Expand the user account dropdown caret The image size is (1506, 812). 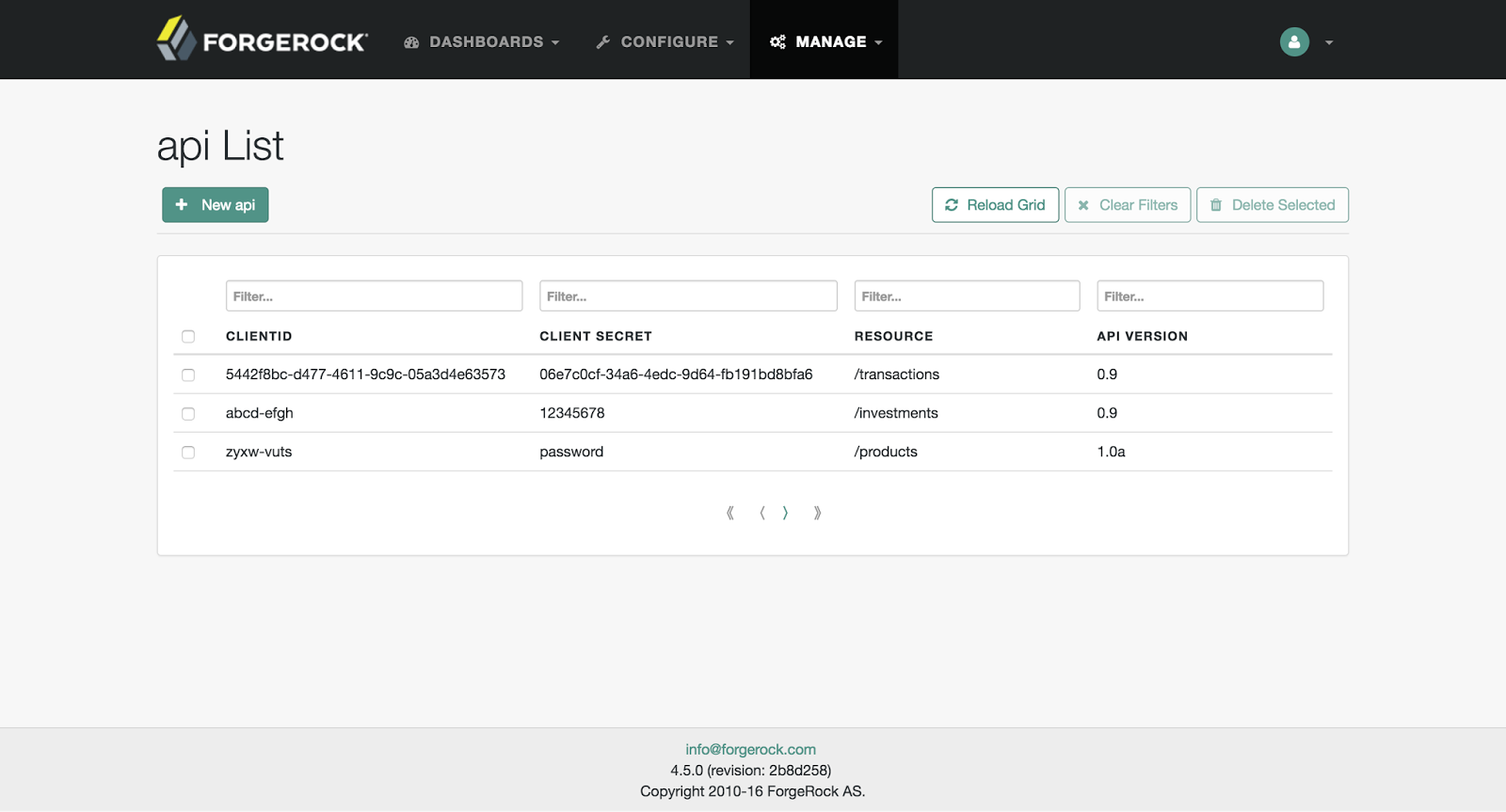tap(1329, 42)
